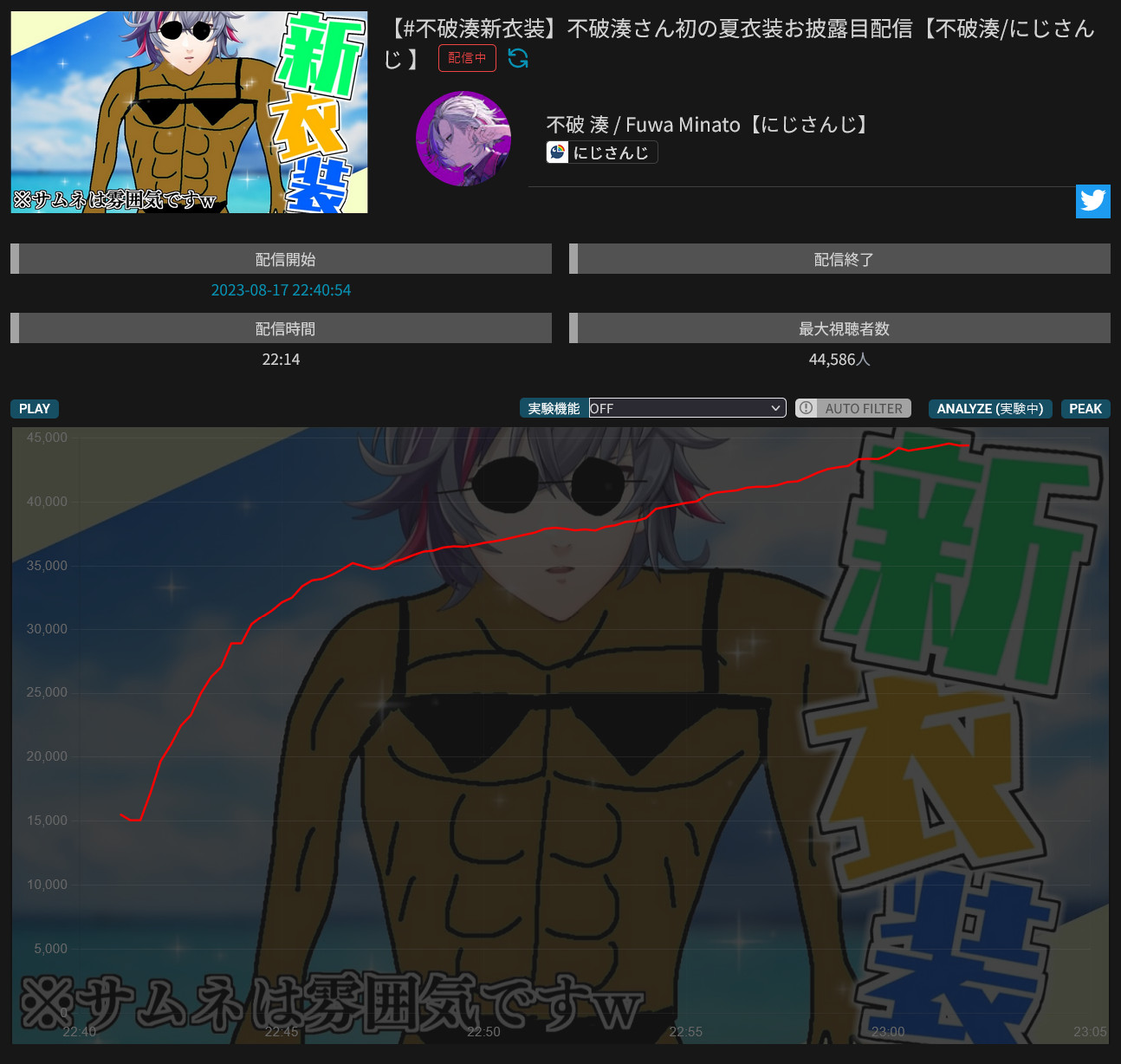Click the 22:50 time axis label
This screenshot has width=1121, height=1064.
(483, 1032)
